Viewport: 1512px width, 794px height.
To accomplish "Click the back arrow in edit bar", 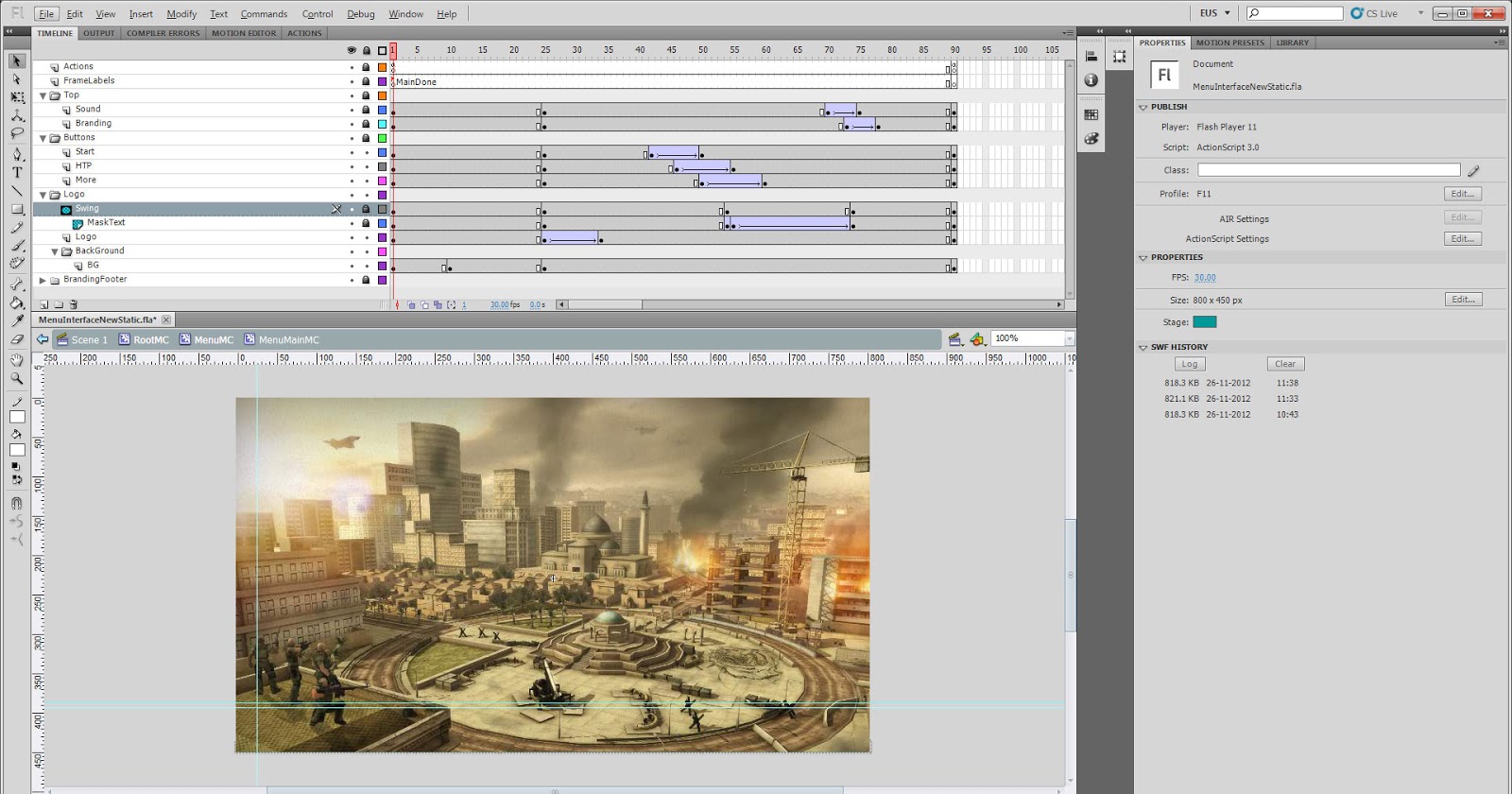I will click(43, 339).
